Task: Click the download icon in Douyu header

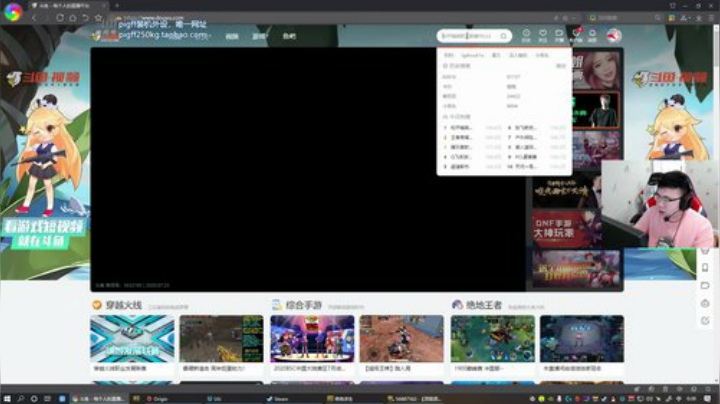Action: click(592, 35)
